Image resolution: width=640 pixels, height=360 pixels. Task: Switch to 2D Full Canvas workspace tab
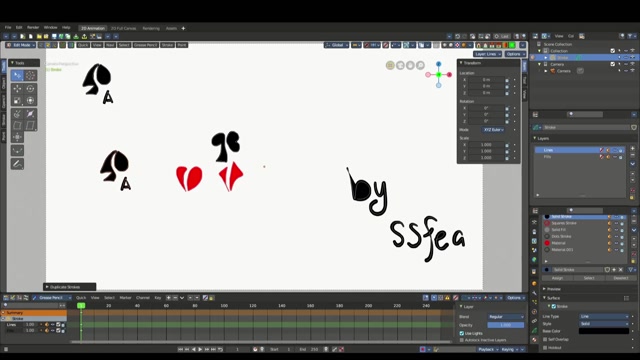pyautogui.click(x=123, y=28)
